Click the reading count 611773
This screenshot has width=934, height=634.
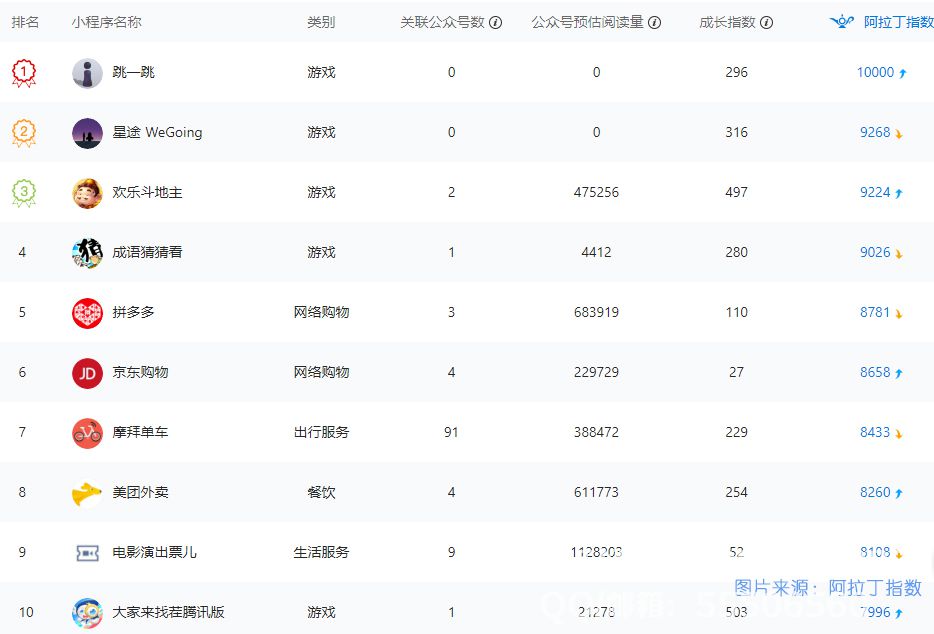click(x=596, y=492)
